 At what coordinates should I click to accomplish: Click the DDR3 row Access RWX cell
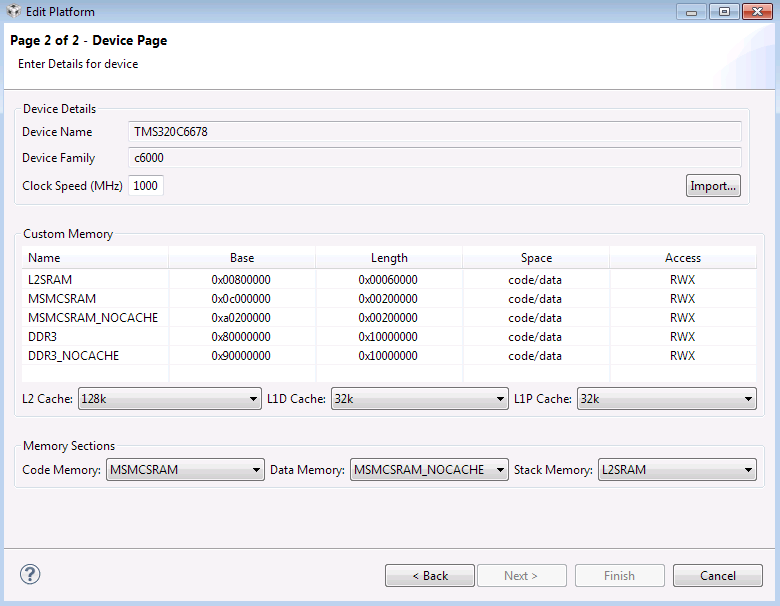click(x=682, y=337)
